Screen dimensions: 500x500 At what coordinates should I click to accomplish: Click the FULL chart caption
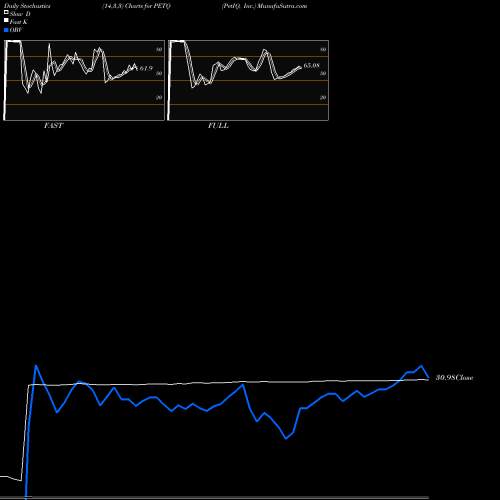218,125
